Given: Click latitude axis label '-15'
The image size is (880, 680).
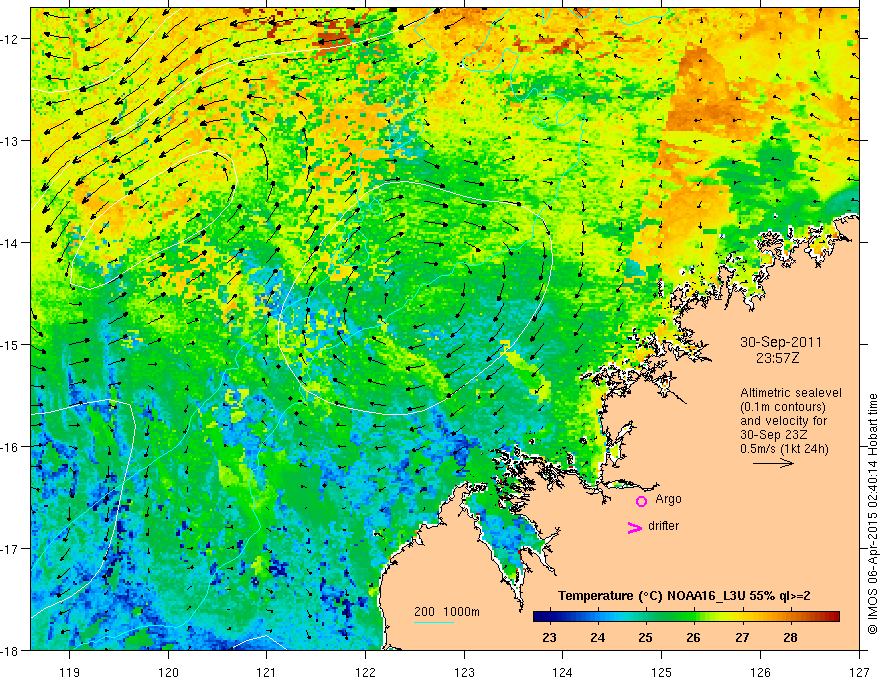Looking at the screenshot, I should click(x=10, y=344).
